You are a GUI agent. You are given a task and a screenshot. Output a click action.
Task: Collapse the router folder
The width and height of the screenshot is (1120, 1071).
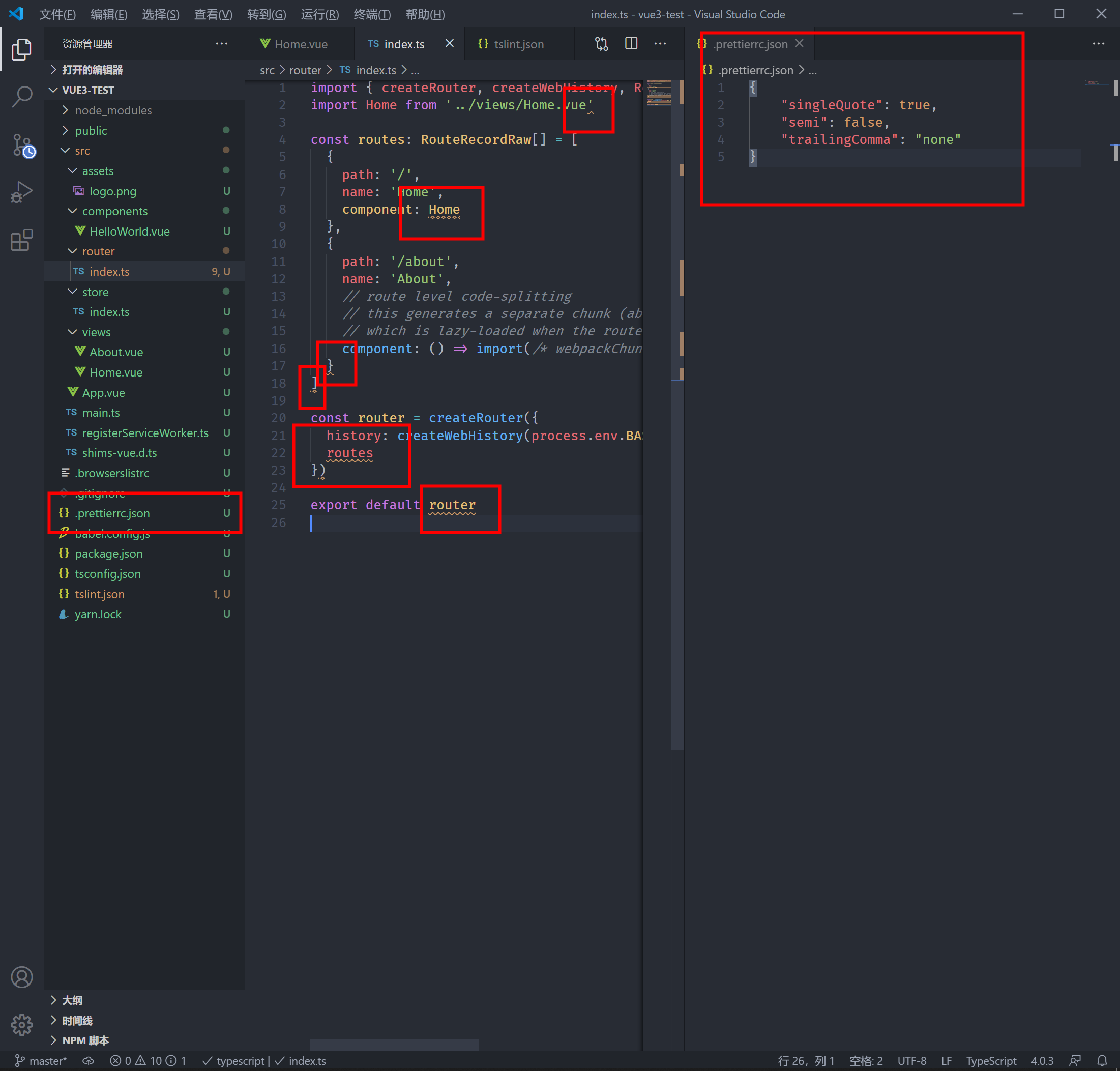[x=98, y=251]
